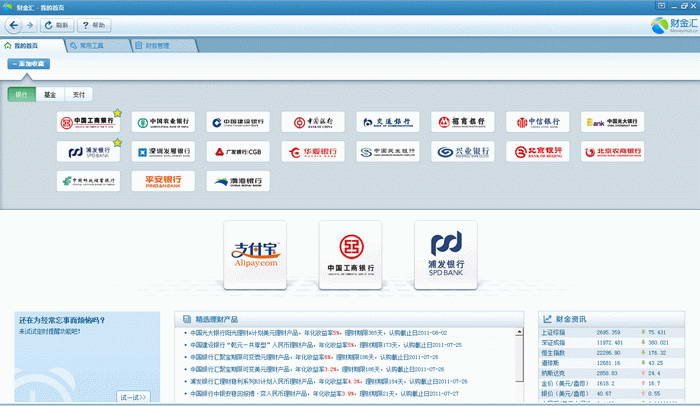Screen dimensions: 700x406
Task: Toggle the star on the 浦发银行 grid tile
Action: pyautogui.click(x=117, y=143)
